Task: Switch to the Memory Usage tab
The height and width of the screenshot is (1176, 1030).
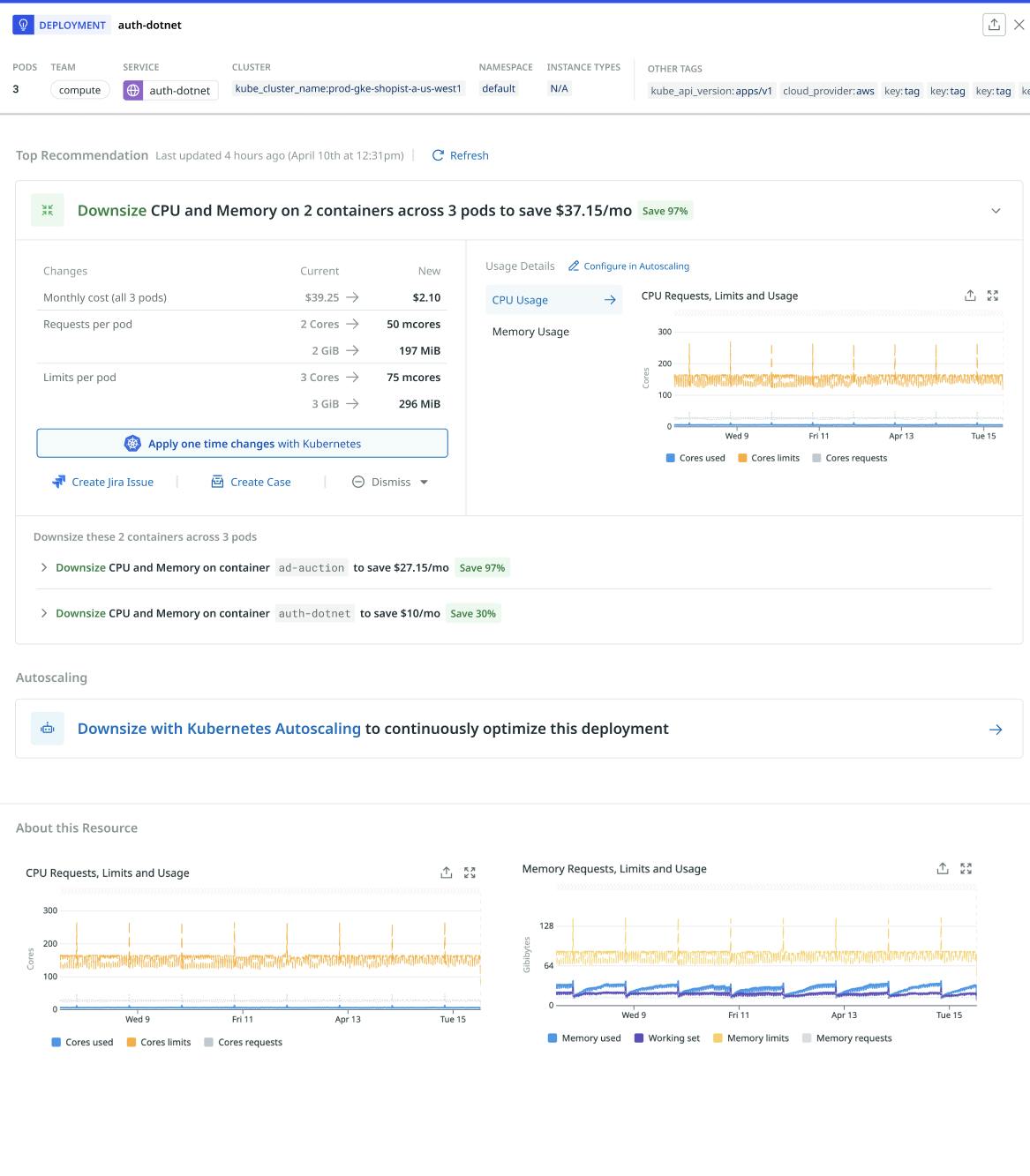Action: pos(530,331)
